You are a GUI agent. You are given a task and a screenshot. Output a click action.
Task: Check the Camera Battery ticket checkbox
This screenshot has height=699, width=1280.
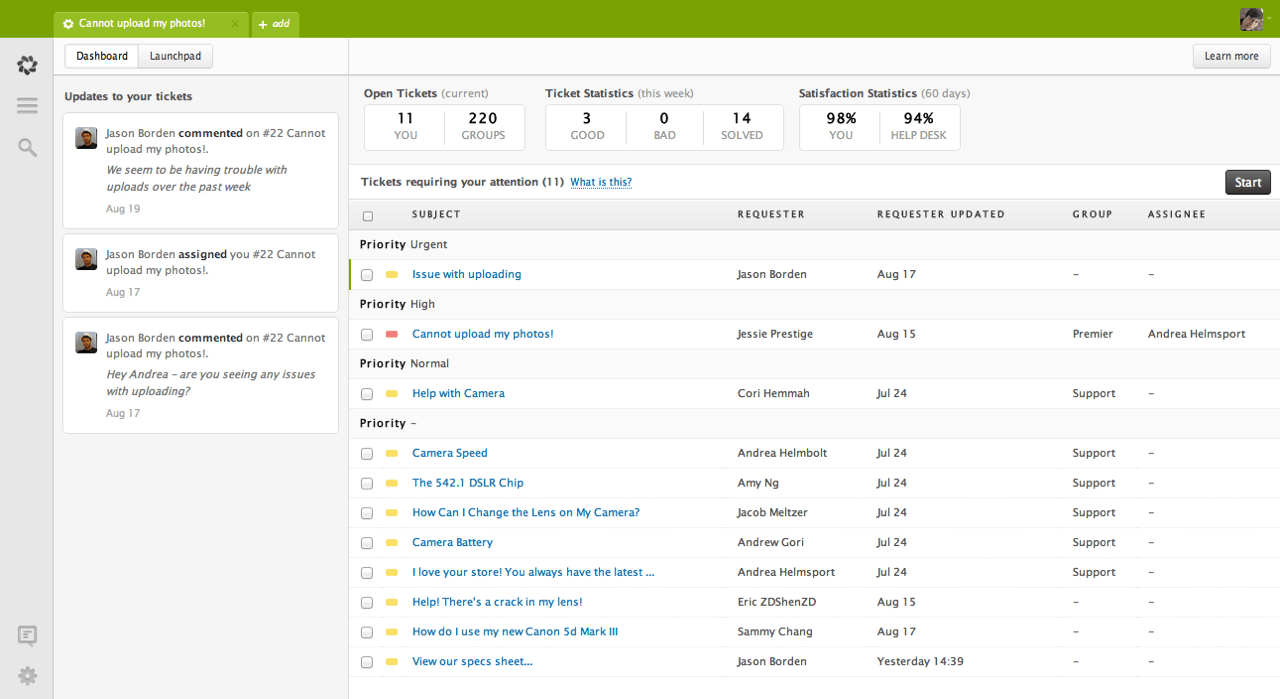coord(367,542)
